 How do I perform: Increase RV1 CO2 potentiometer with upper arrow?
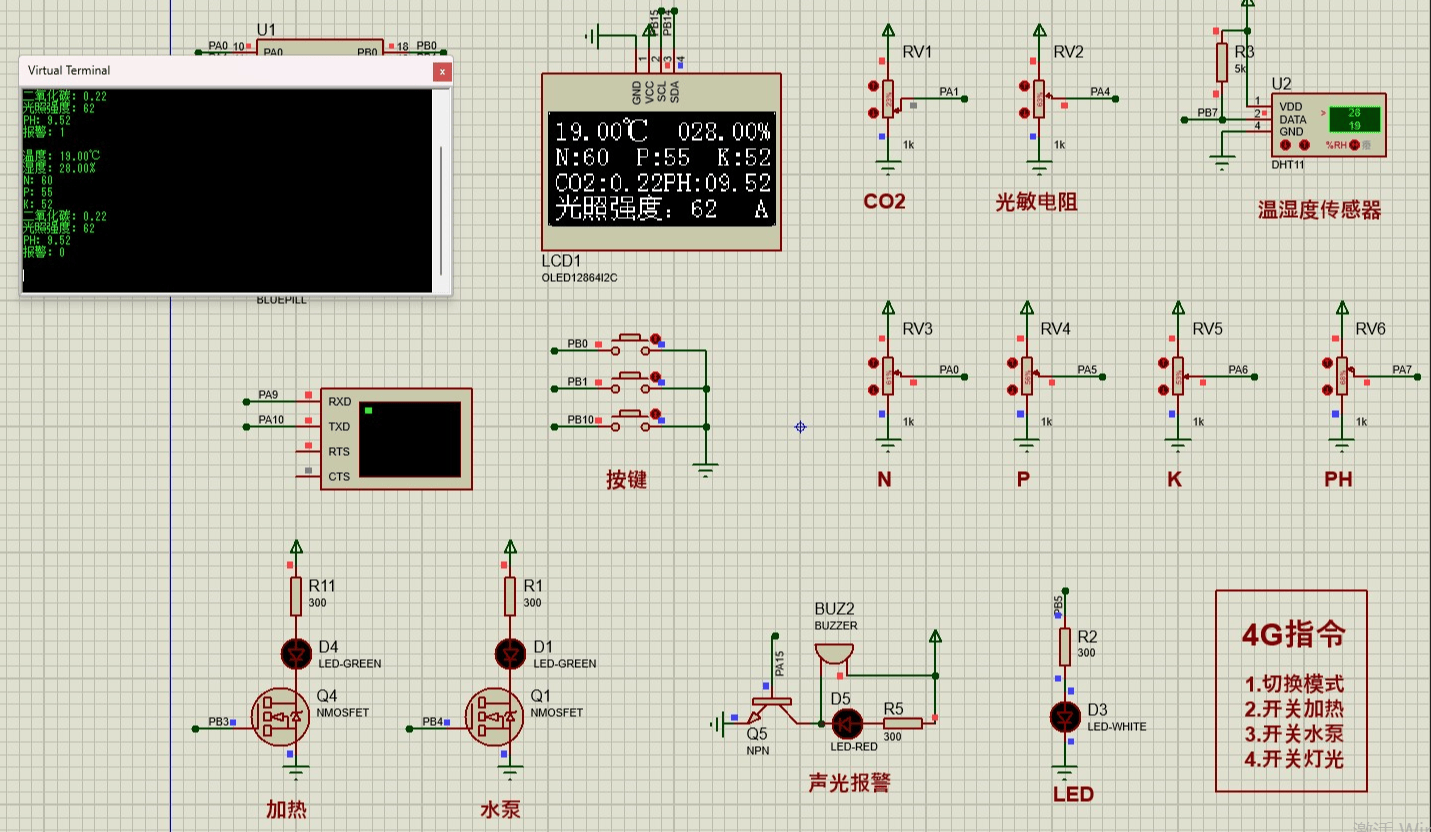pyautogui.click(x=874, y=87)
